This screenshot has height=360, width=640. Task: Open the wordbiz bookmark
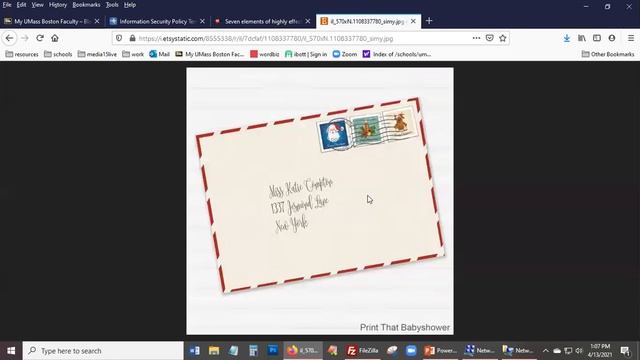coord(264,54)
